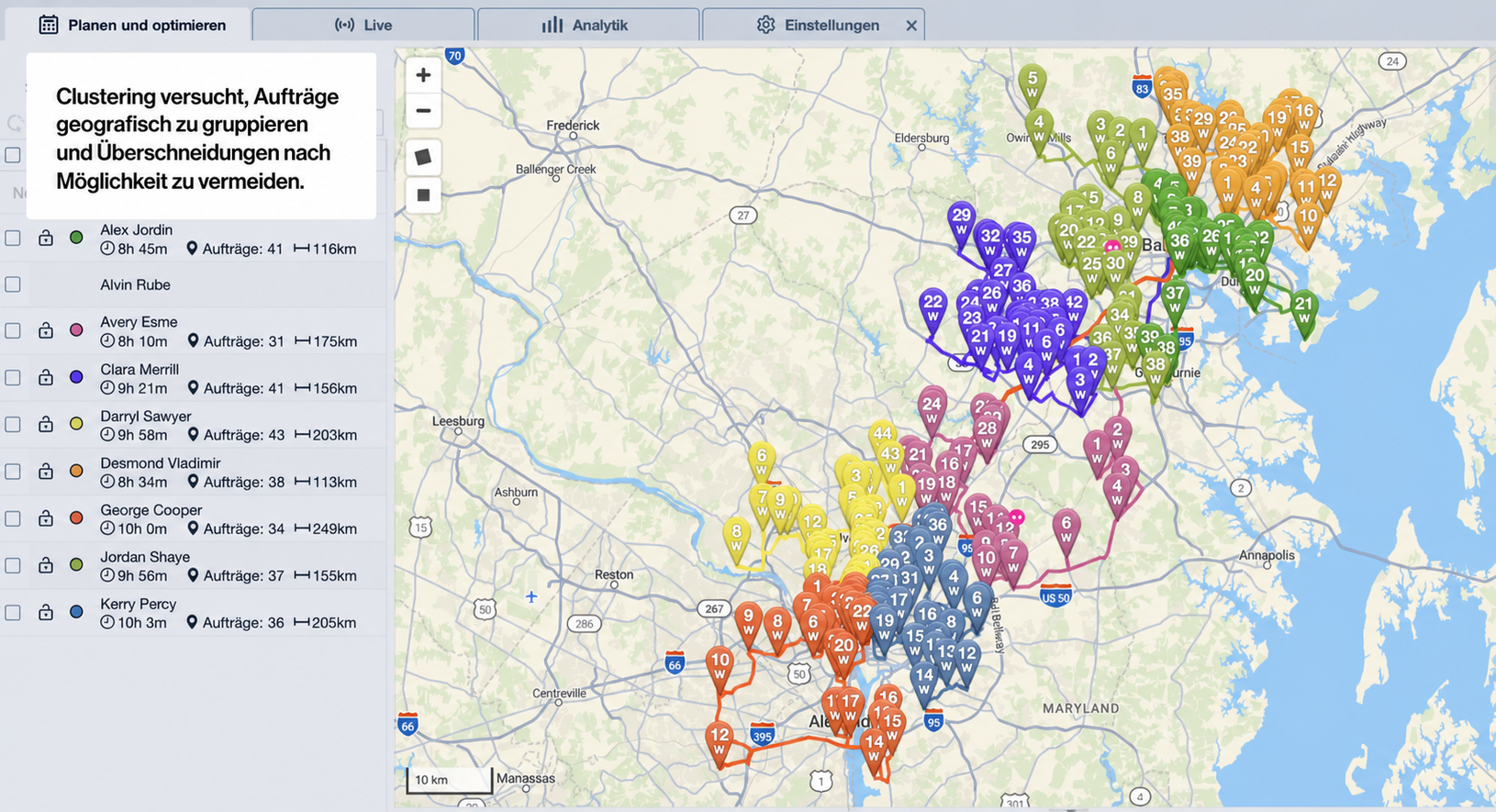This screenshot has width=1496, height=812.
Task: Check the box for Alex Jordin
Action: tap(13, 239)
